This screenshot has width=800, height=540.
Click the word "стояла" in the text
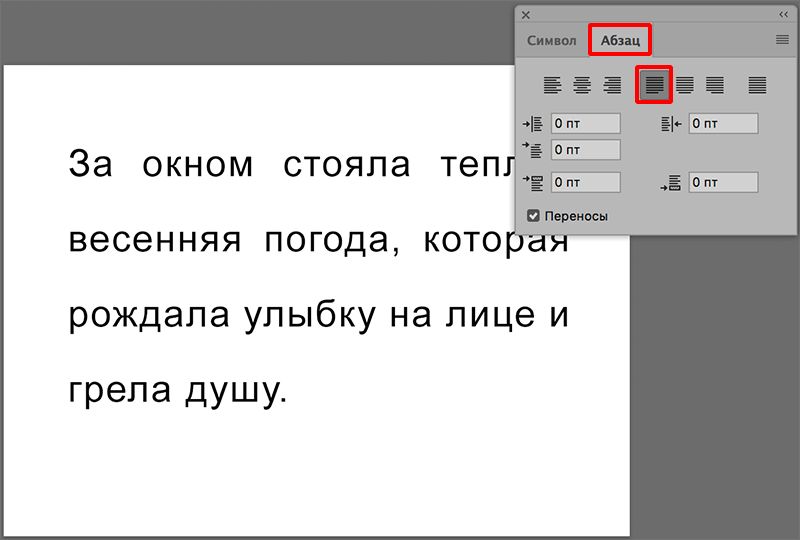pyautogui.click(x=347, y=165)
